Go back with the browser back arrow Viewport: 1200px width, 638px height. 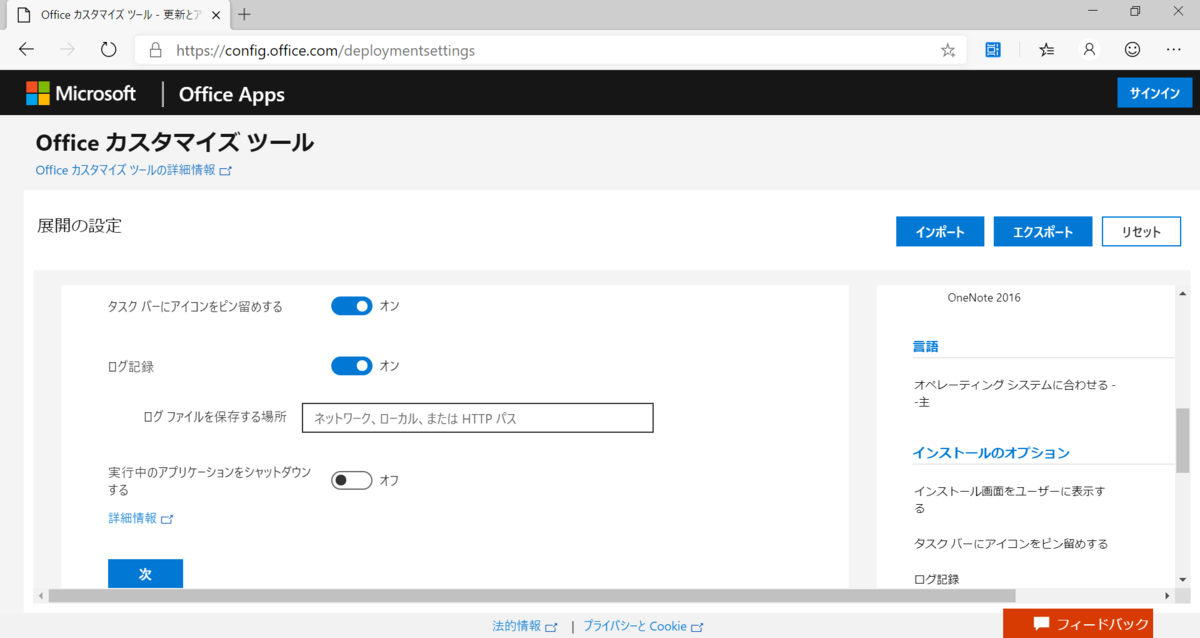[27, 49]
